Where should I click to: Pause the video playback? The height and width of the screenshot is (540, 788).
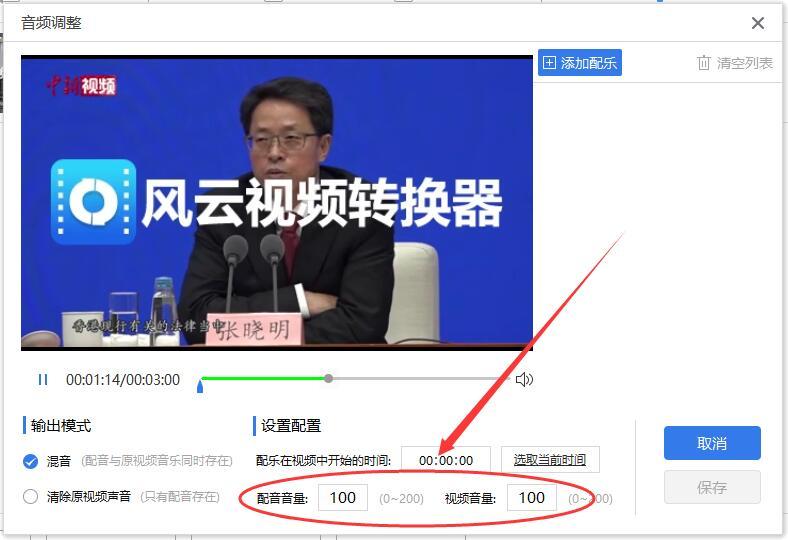pos(43,380)
